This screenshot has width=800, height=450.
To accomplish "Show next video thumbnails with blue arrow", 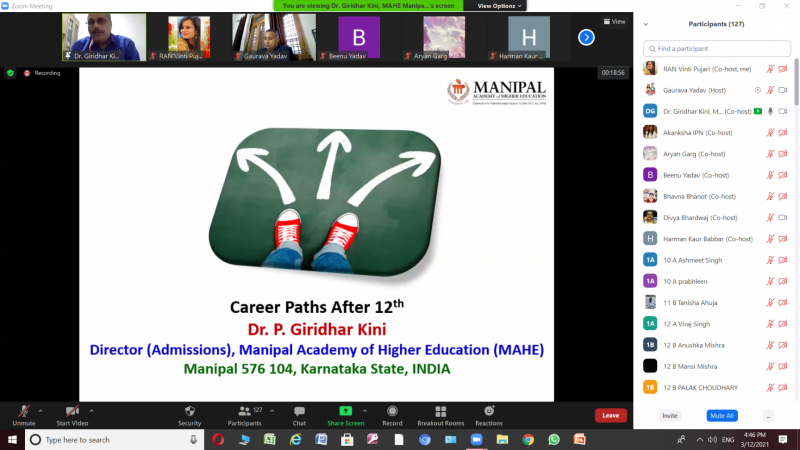I will point(586,37).
